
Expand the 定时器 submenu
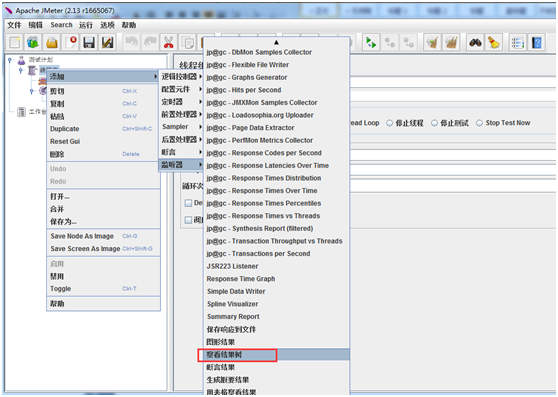[181, 102]
